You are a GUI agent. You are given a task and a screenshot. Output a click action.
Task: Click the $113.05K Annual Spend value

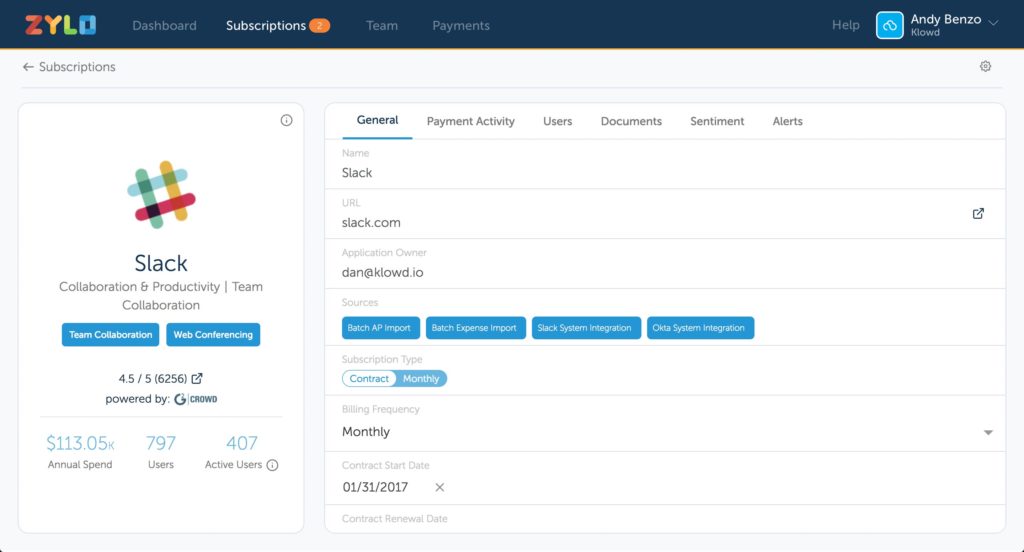80,443
